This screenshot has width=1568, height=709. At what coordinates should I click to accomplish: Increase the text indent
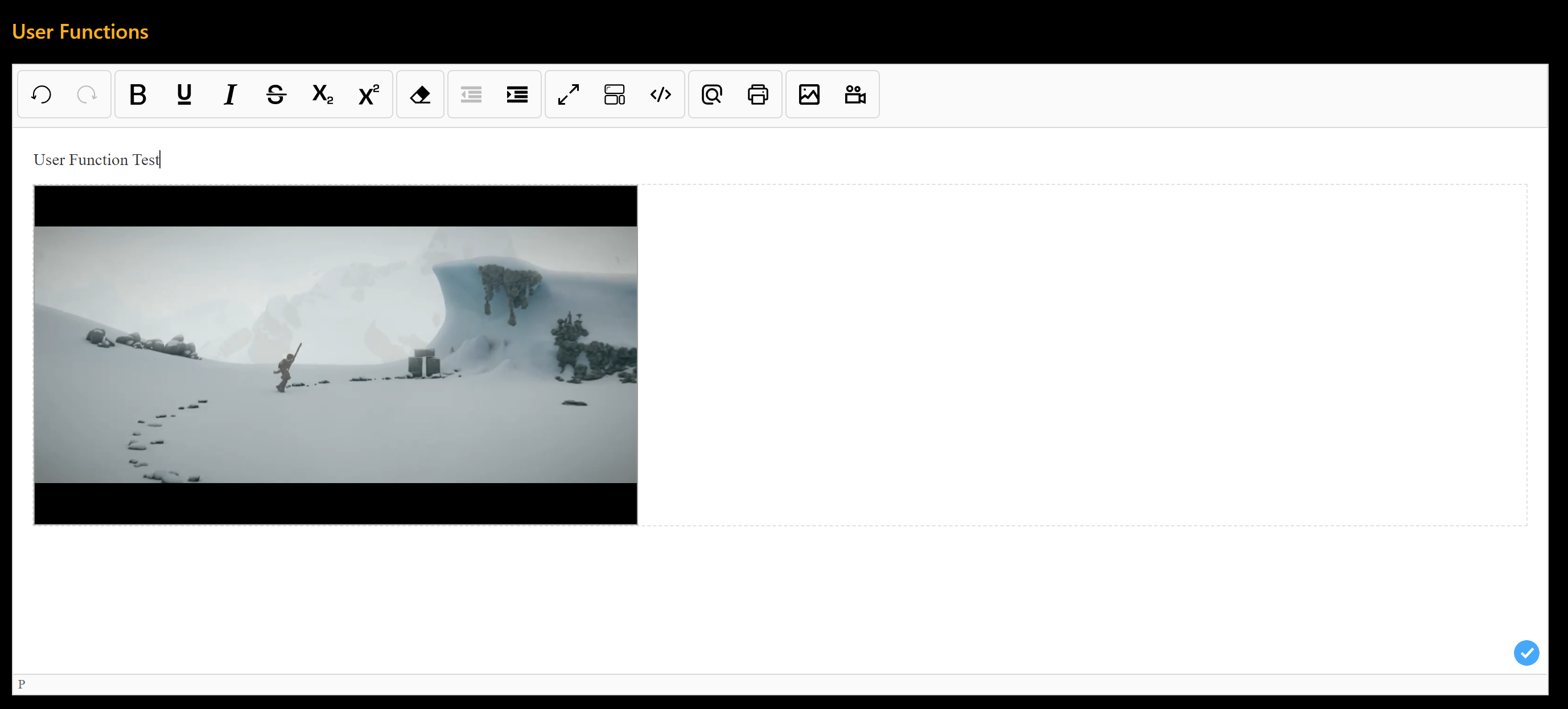coord(517,94)
